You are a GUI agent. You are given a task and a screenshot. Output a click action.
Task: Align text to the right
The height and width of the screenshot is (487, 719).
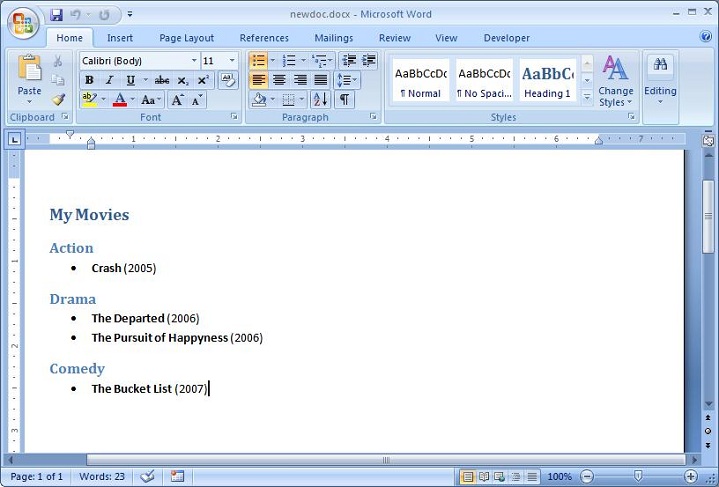[x=300, y=80]
